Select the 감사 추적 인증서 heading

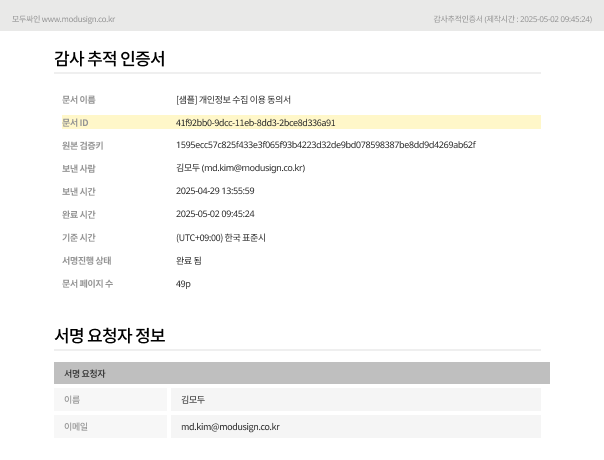109,59
